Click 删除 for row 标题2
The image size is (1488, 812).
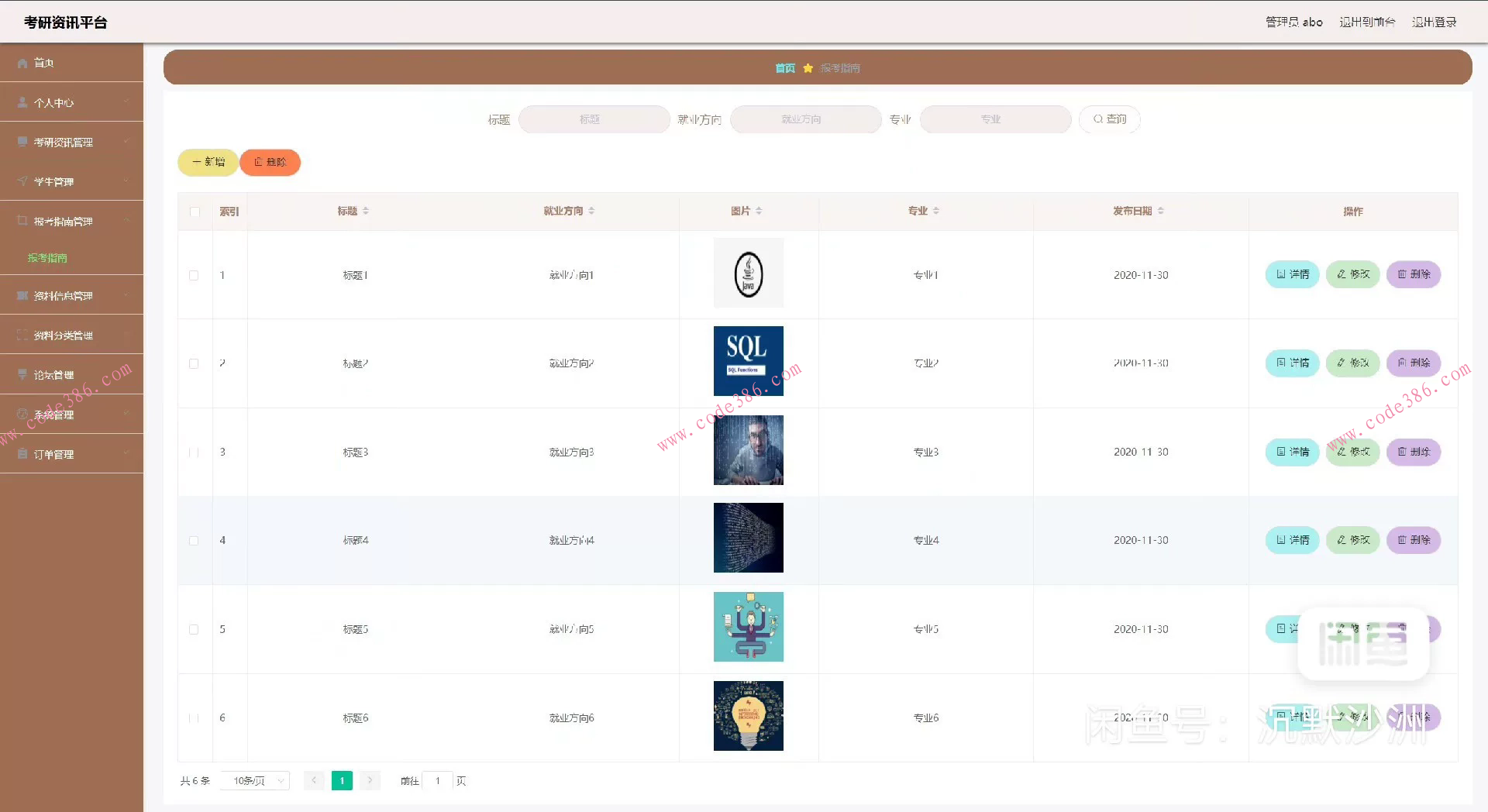[1414, 363]
